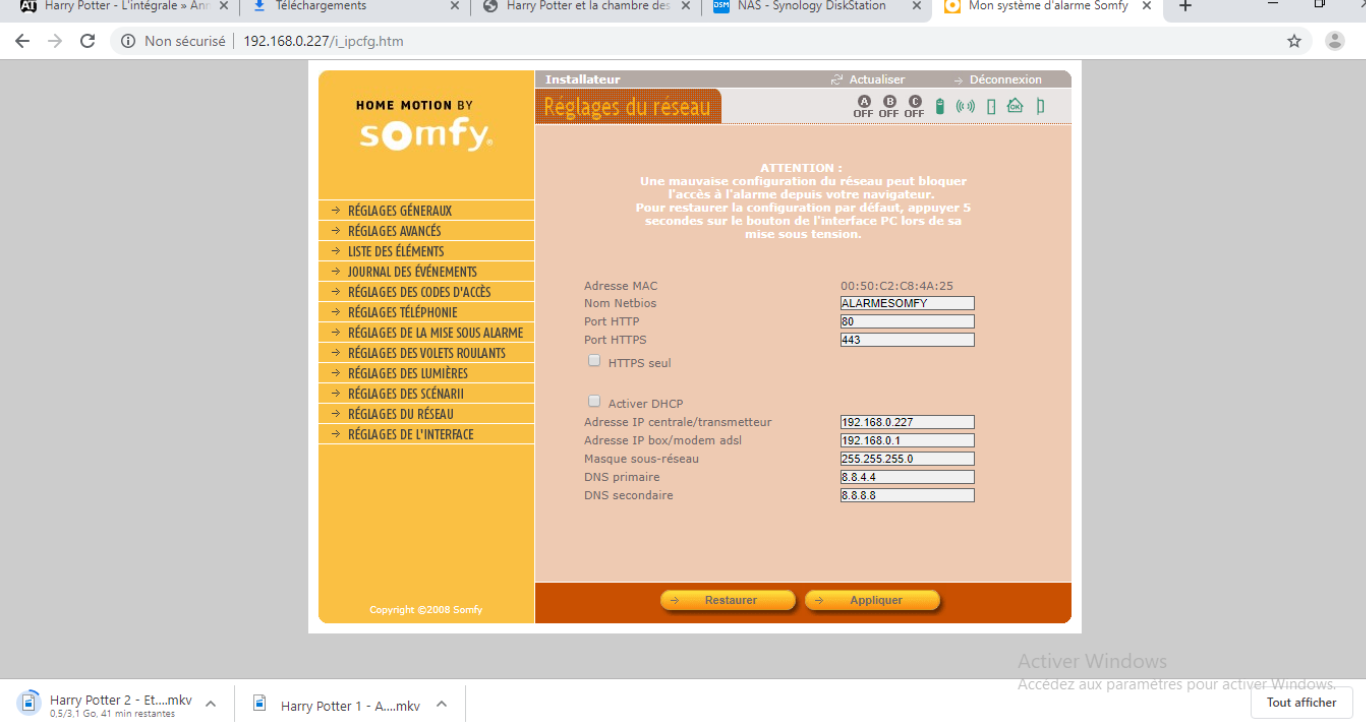The image size is (1366, 728).
Task: Check zone C OFF status icon
Action: (x=914, y=107)
